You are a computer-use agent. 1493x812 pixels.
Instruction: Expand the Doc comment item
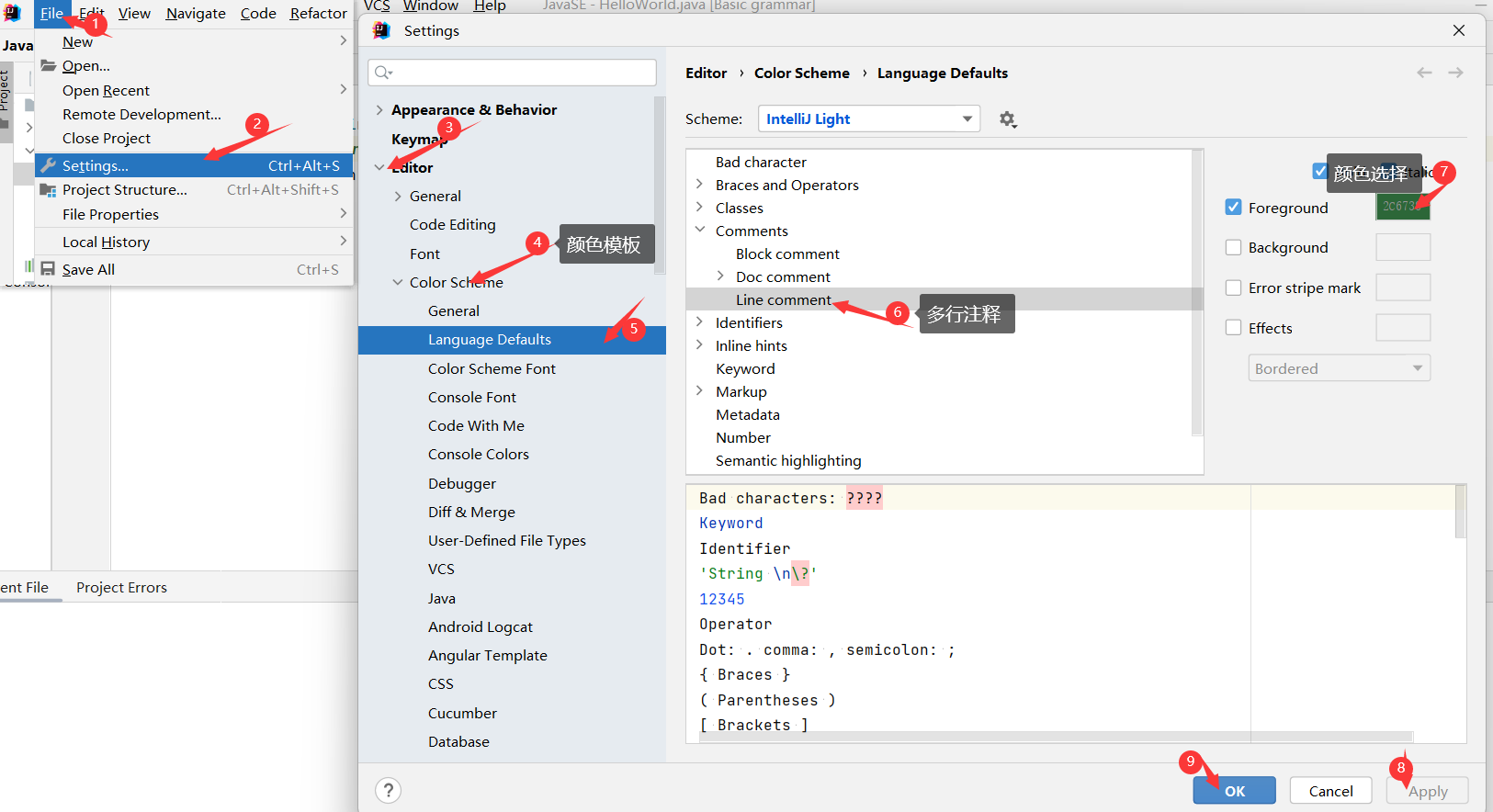720,276
